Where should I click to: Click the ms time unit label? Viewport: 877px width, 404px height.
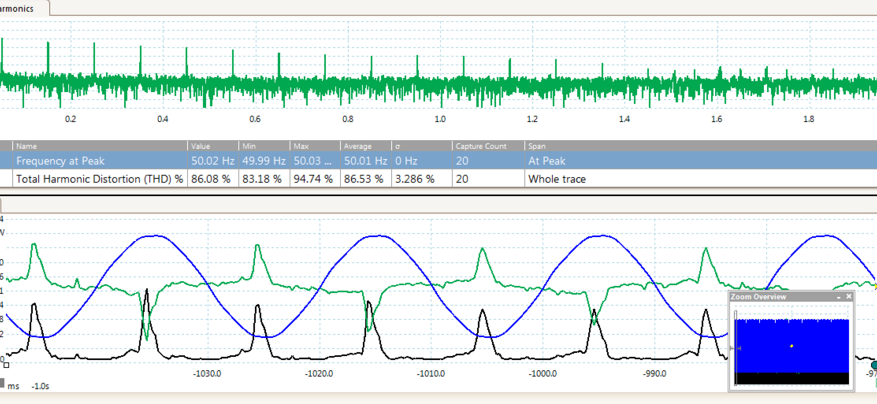pos(13,386)
